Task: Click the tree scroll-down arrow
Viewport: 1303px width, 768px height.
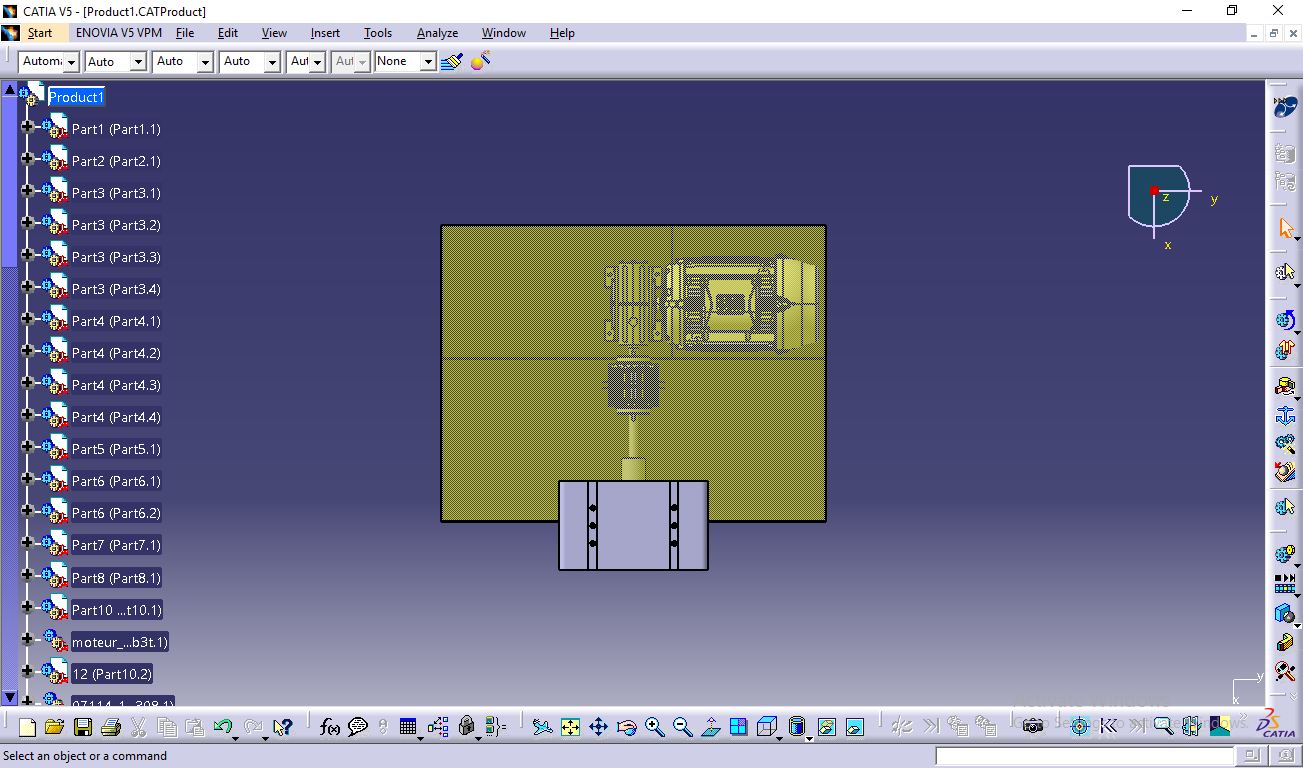Action: point(10,697)
